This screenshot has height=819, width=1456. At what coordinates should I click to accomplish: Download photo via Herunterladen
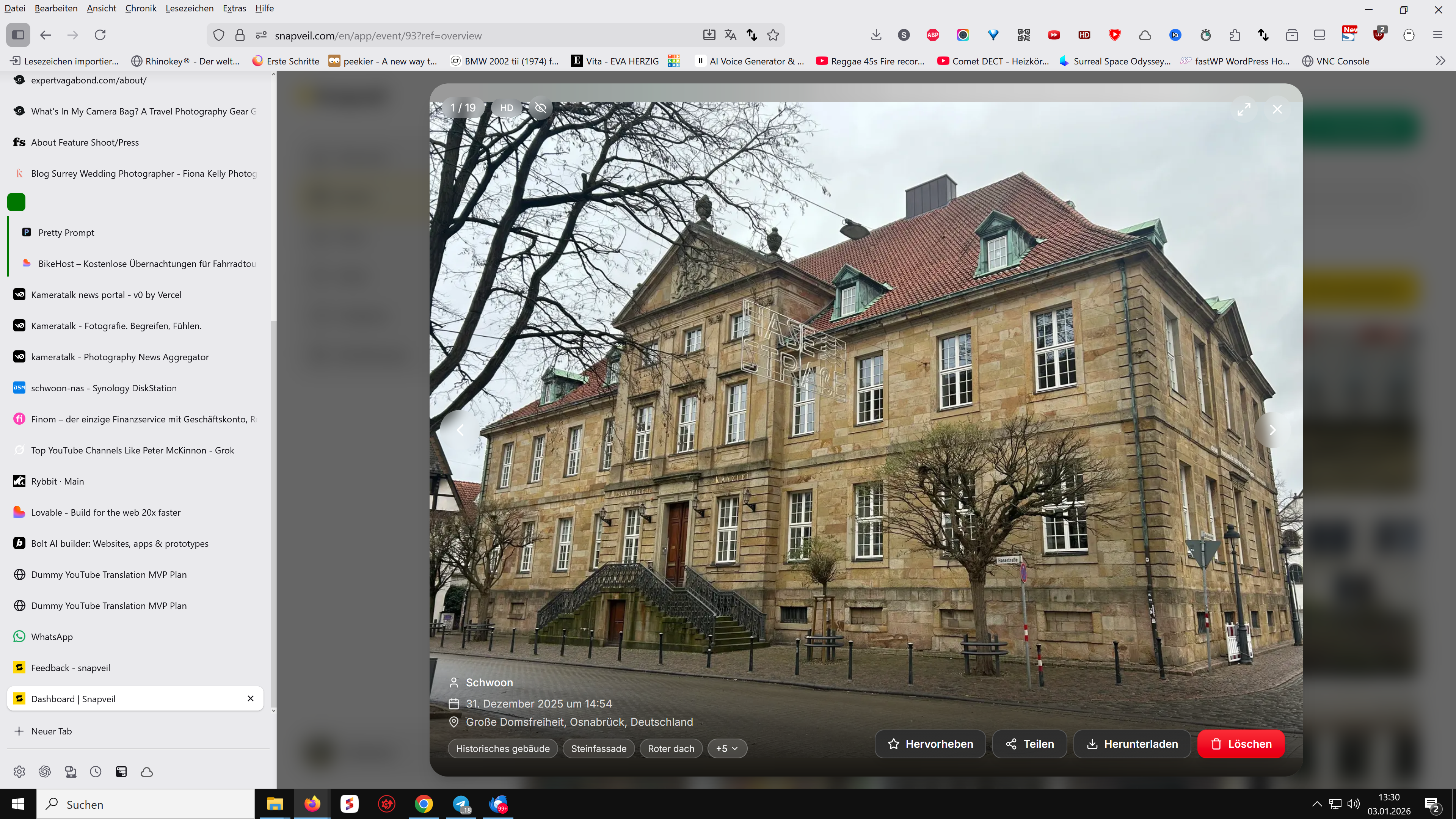(1132, 744)
